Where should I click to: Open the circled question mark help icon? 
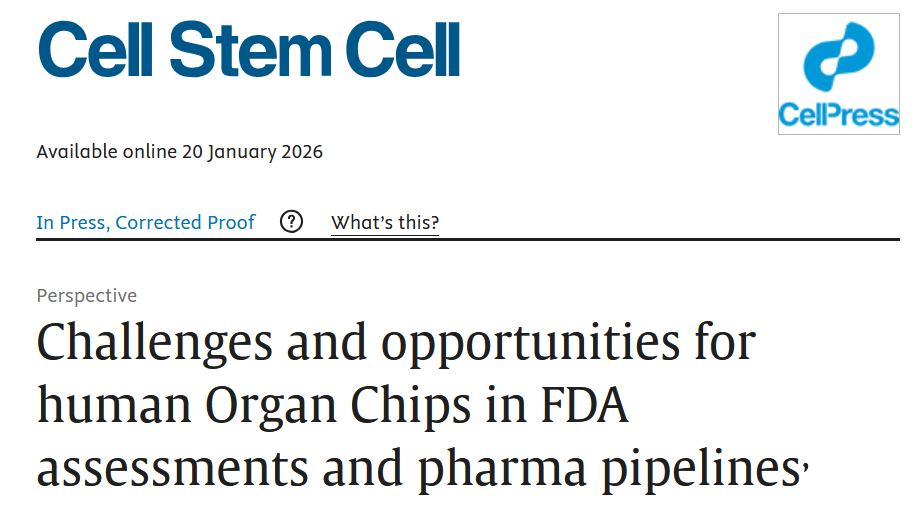[x=291, y=222]
